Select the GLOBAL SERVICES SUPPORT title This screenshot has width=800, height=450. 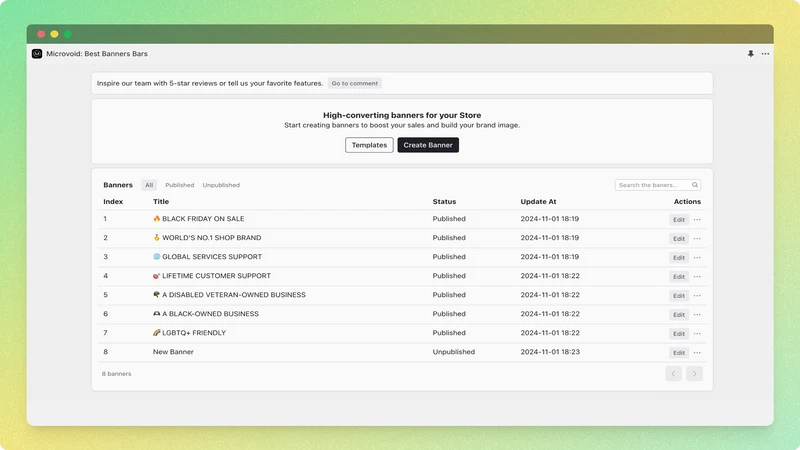tap(212, 257)
